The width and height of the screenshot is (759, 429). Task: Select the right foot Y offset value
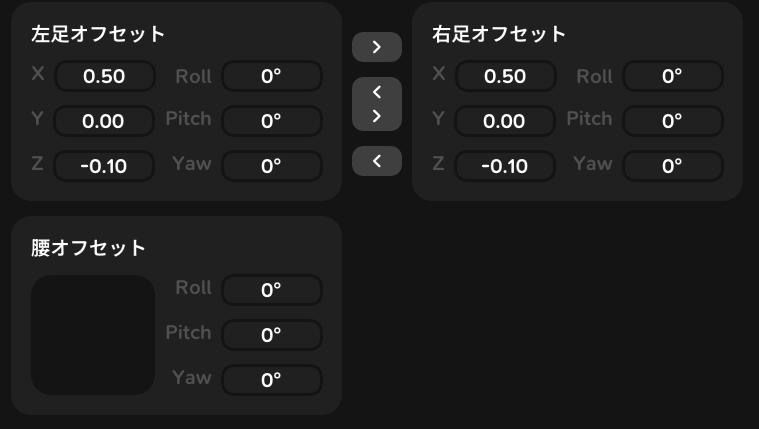tap(505, 121)
